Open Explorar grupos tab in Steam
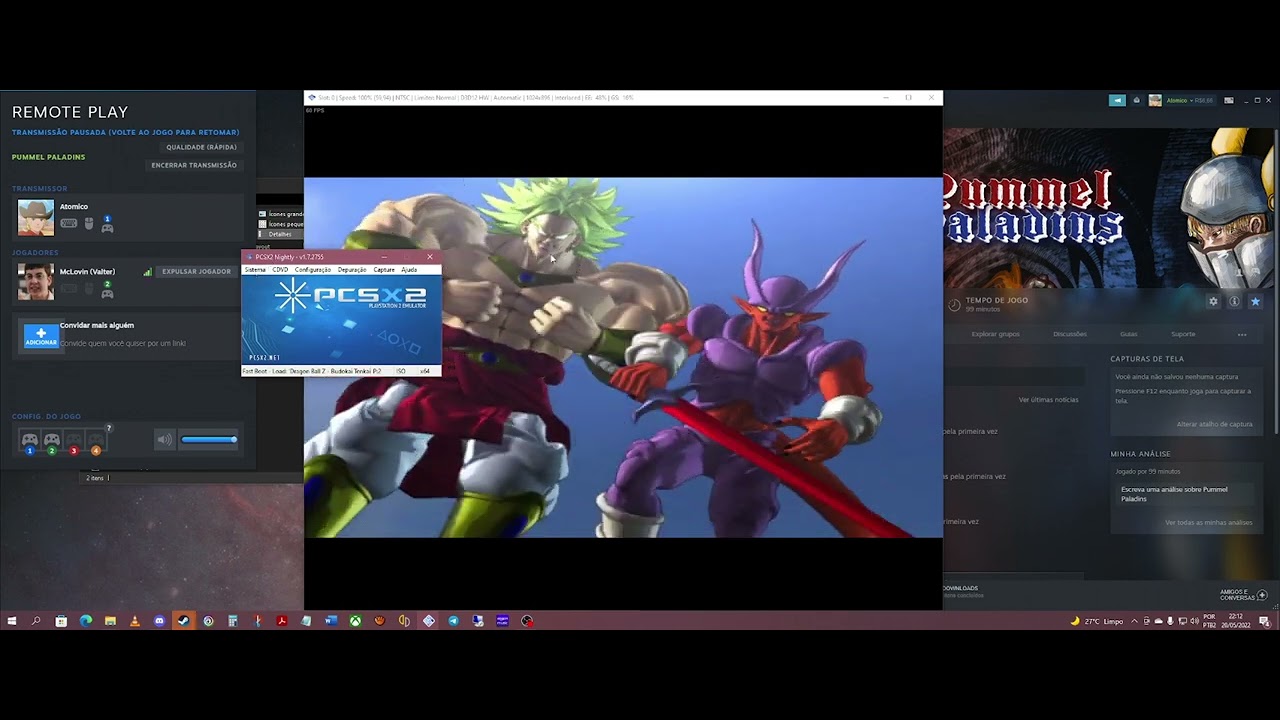Viewport: 1280px width, 720px height. (995, 334)
